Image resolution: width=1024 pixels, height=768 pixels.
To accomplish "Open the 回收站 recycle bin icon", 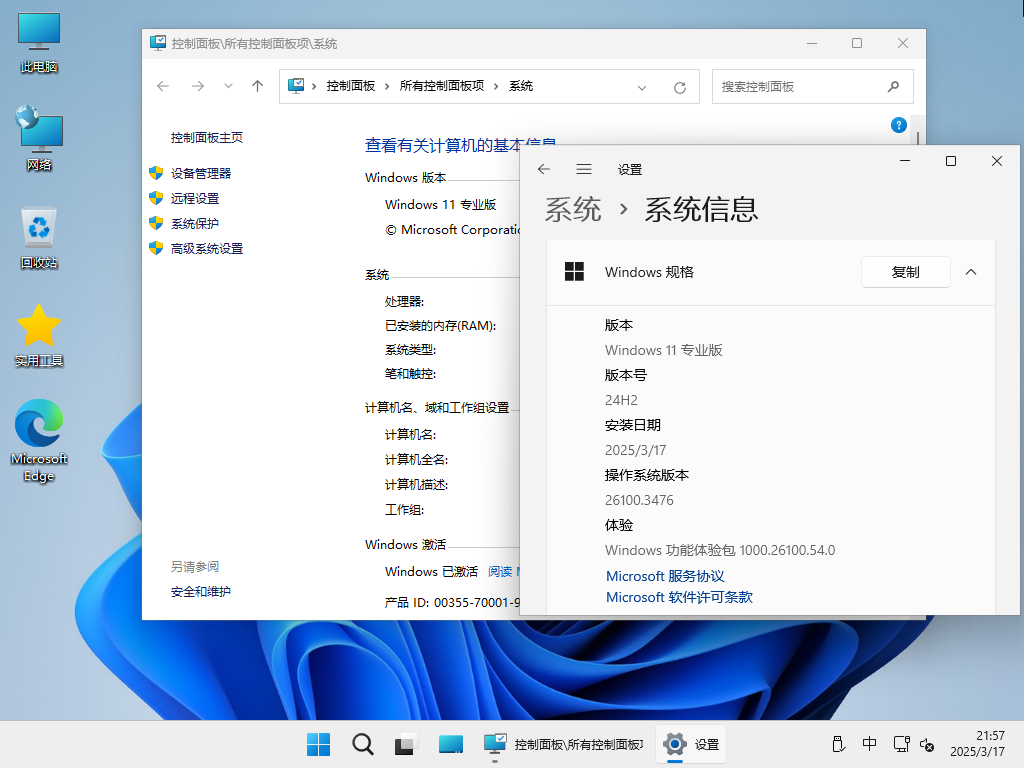I will click(x=39, y=238).
